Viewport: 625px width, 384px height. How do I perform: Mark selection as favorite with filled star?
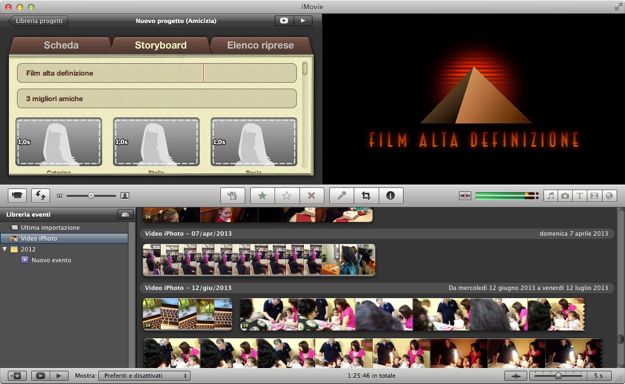262,195
